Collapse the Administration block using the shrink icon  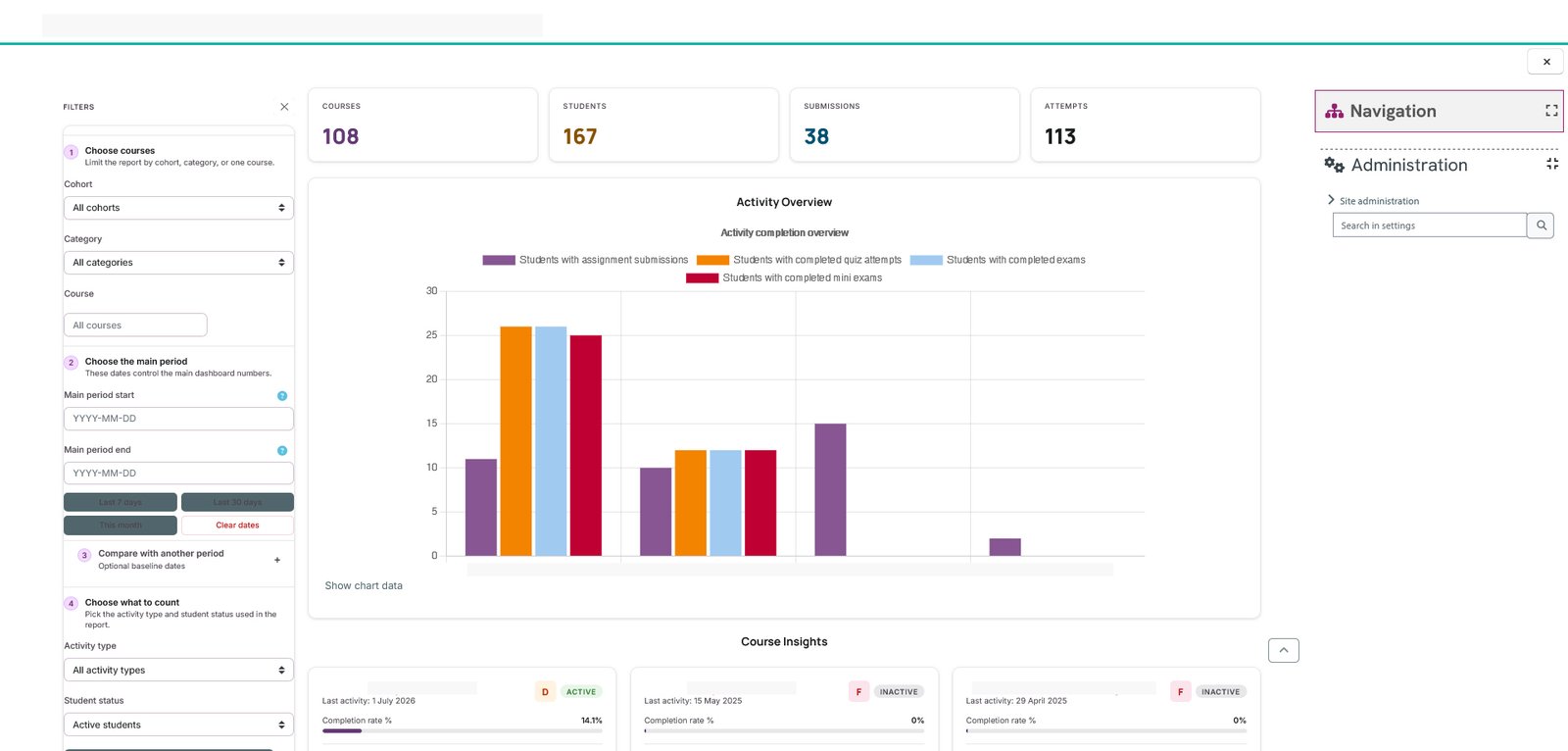click(x=1552, y=164)
